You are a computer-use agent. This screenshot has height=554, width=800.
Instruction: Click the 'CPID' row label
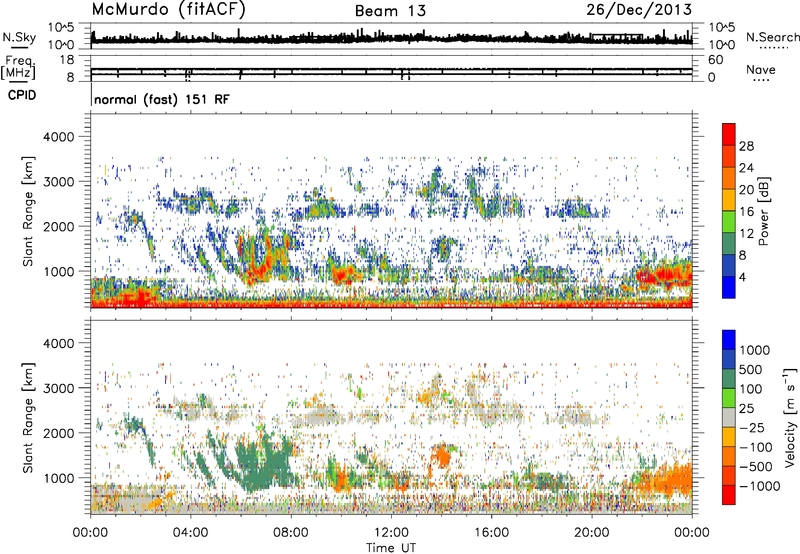22,95
